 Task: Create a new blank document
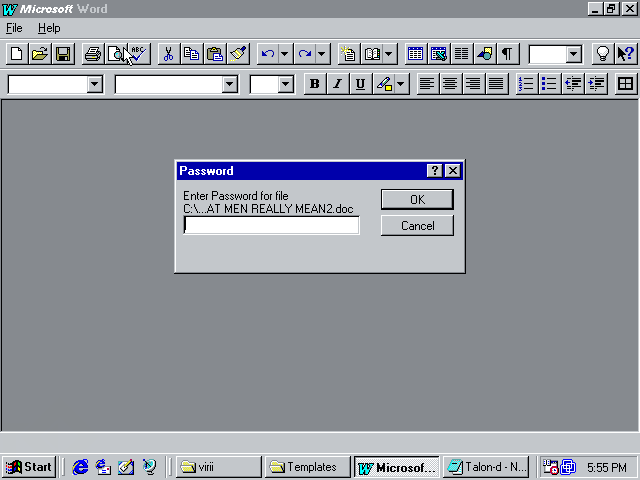(x=17, y=53)
